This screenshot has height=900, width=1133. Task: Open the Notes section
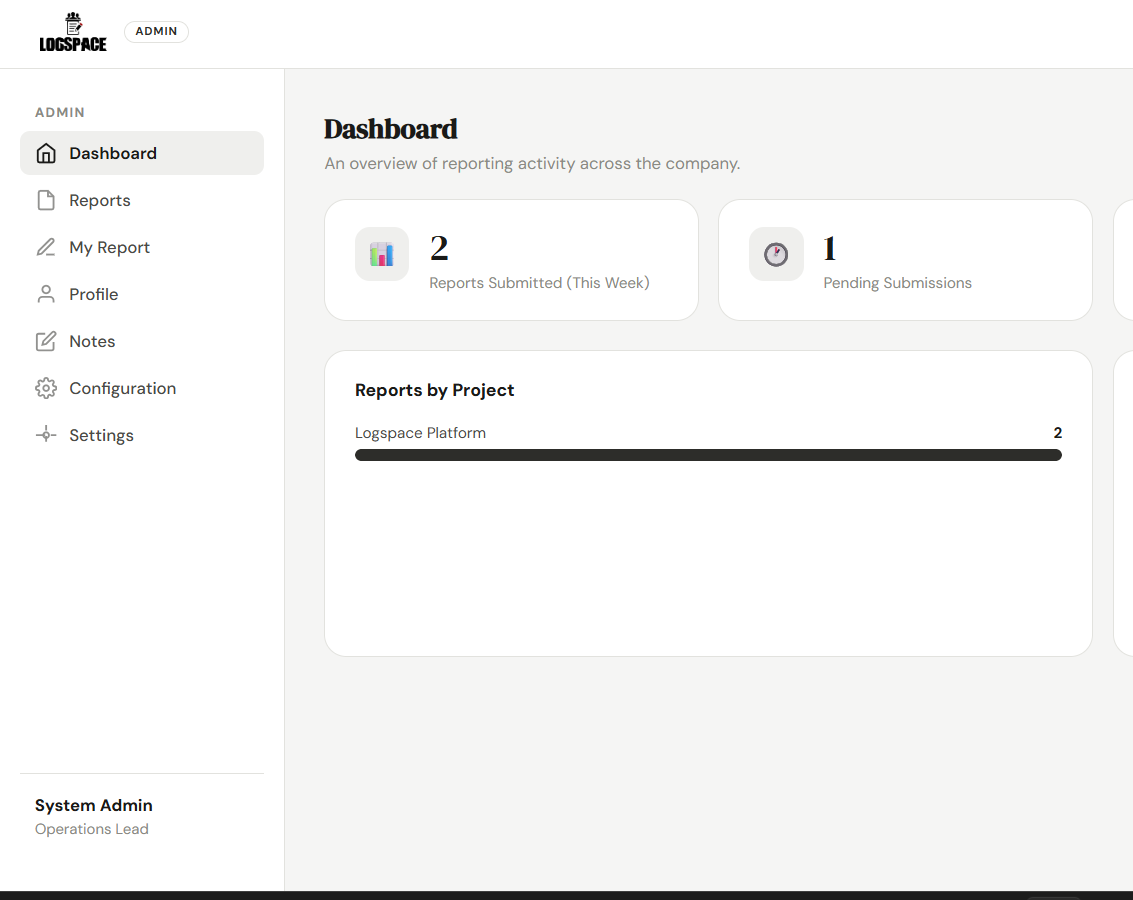(x=142, y=341)
